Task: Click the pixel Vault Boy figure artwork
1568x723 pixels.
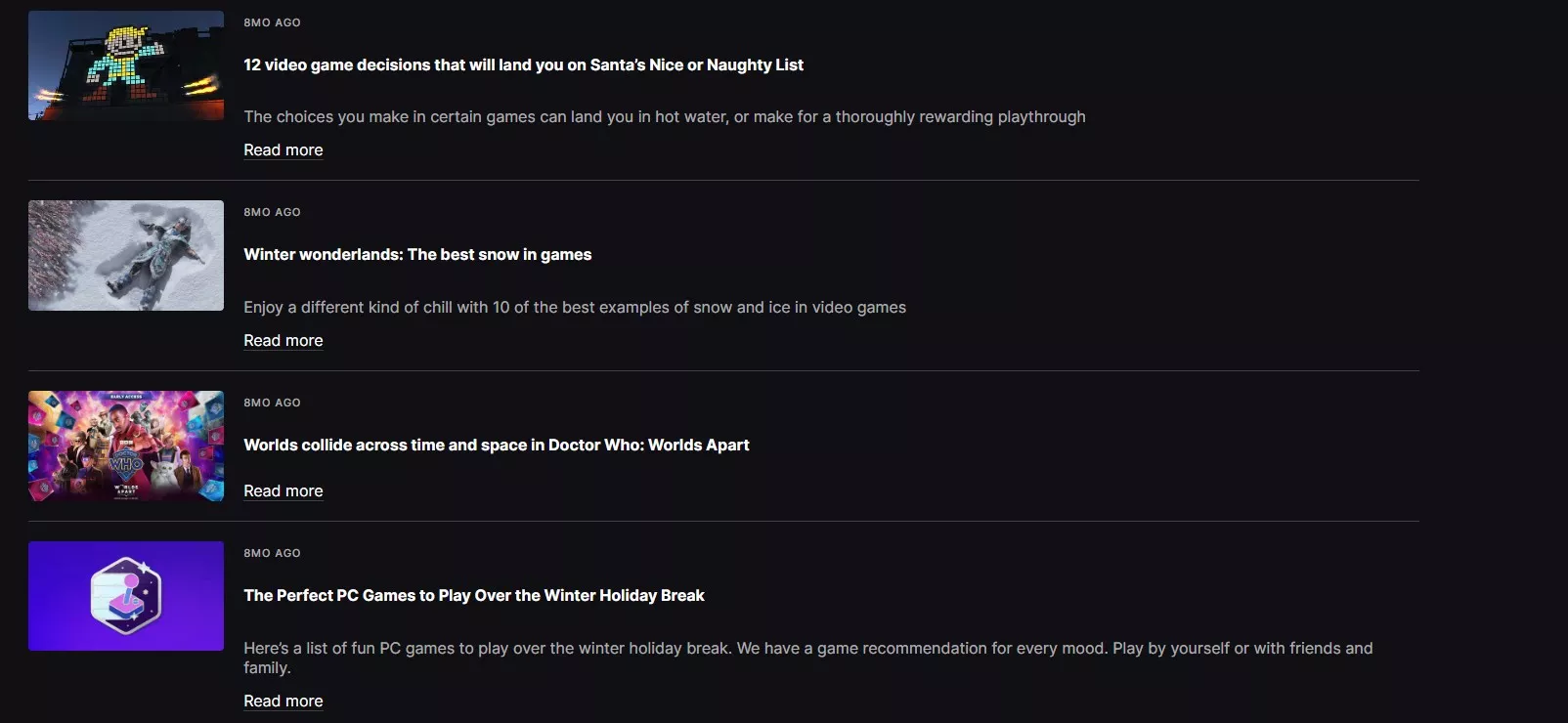Action: point(124,61)
